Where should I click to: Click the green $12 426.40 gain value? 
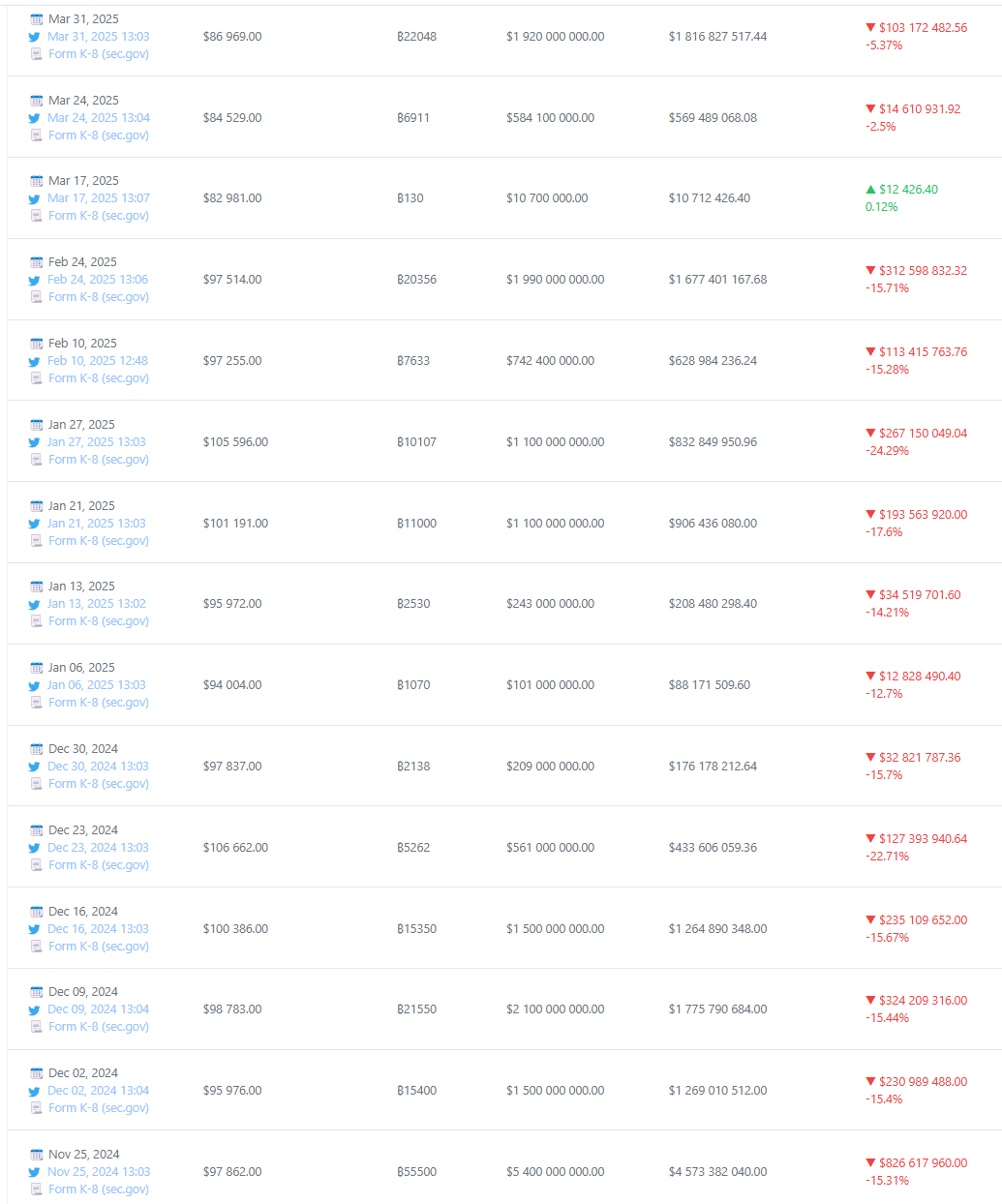[x=908, y=190]
